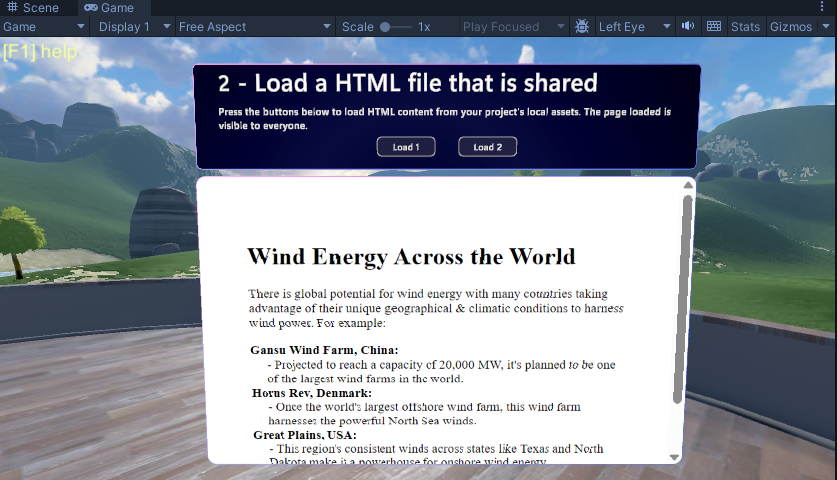Click the vertical scrollbar thumb of the page

tap(682, 299)
